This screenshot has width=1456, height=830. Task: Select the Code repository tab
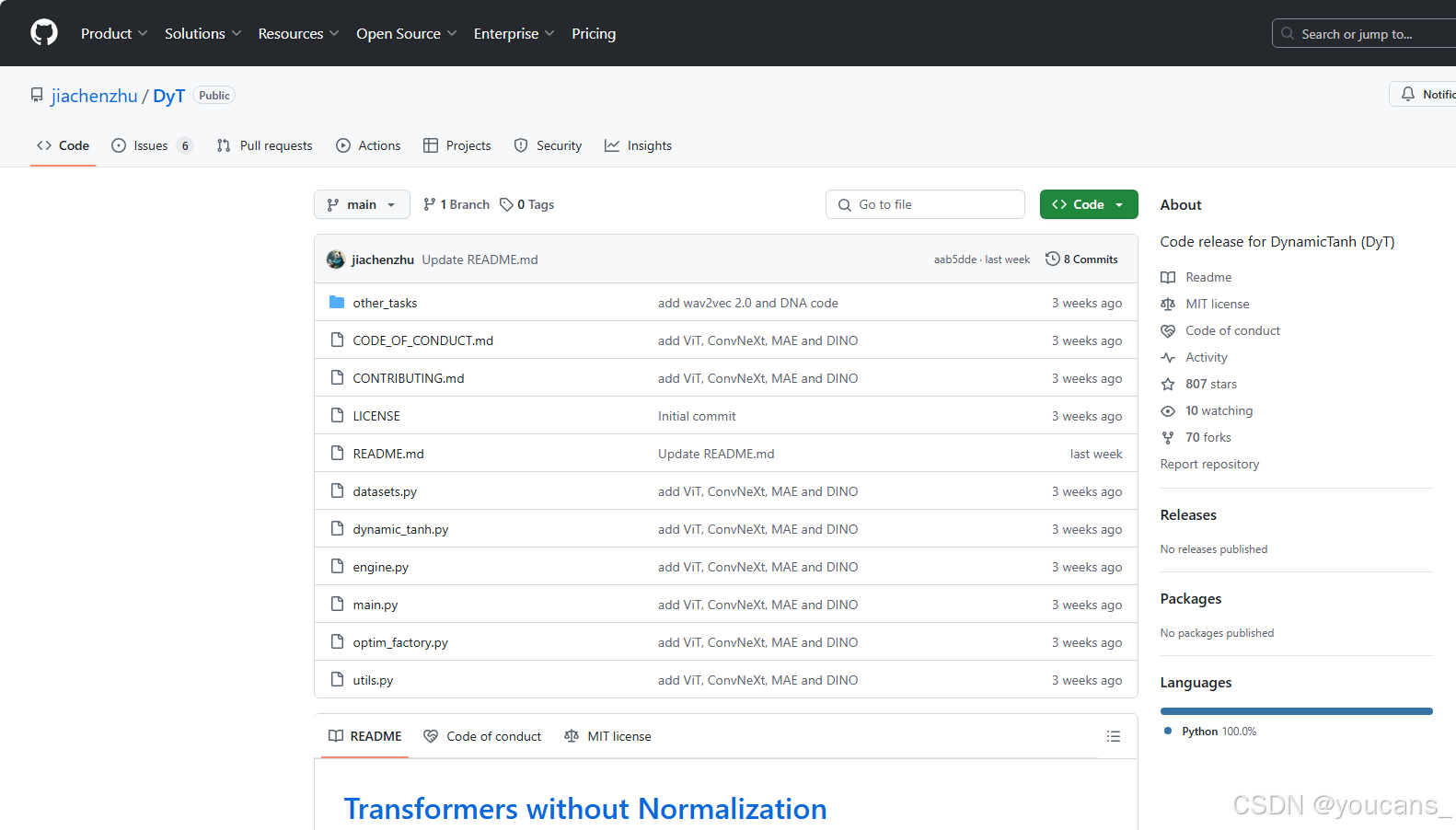point(63,145)
